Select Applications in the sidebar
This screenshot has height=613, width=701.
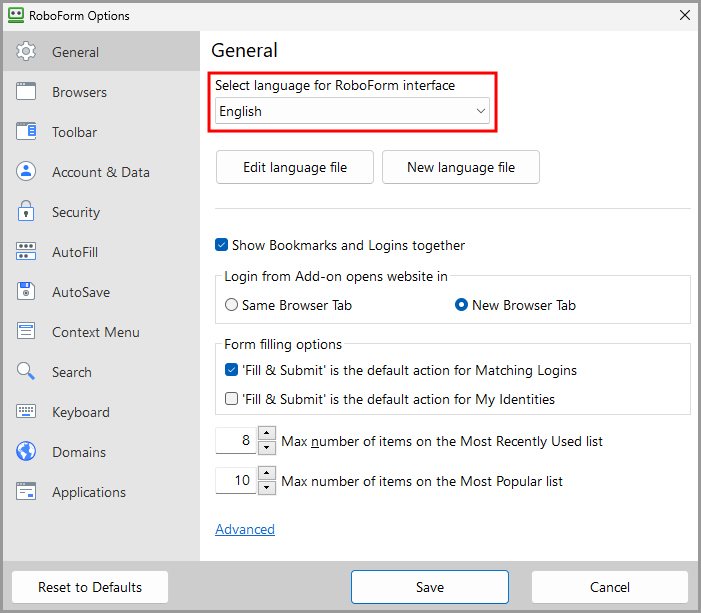pos(101,492)
